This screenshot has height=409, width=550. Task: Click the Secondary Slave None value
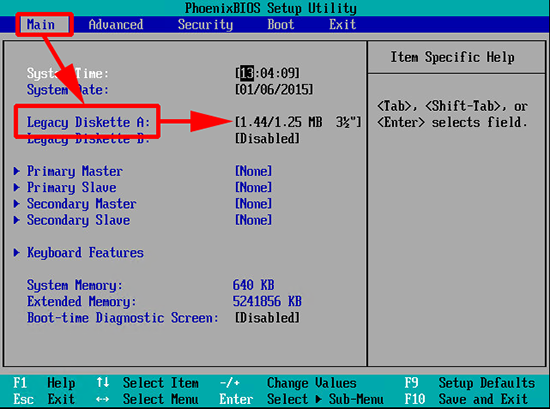(x=253, y=220)
